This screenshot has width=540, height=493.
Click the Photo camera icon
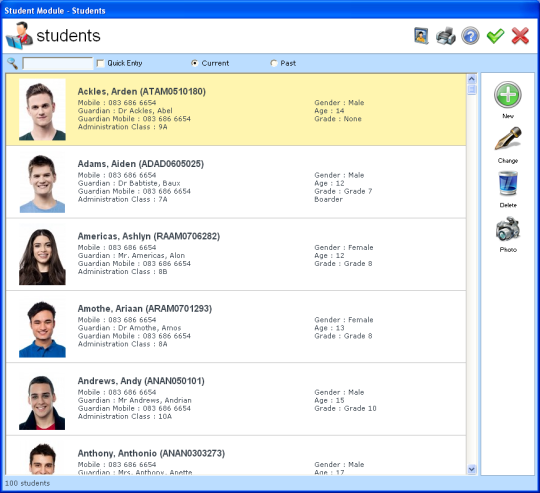point(508,228)
